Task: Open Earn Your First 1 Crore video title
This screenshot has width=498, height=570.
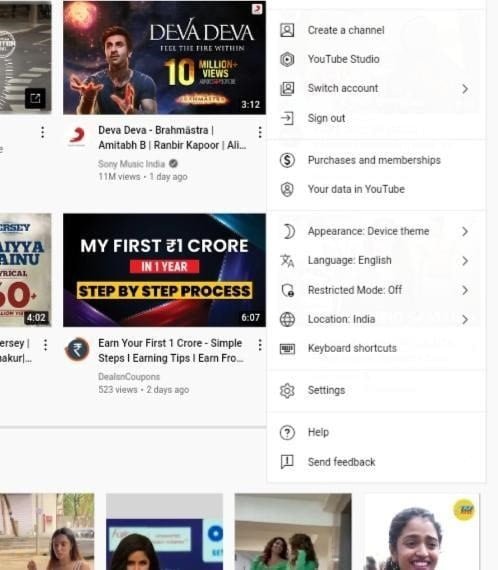Action: point(171,350)
